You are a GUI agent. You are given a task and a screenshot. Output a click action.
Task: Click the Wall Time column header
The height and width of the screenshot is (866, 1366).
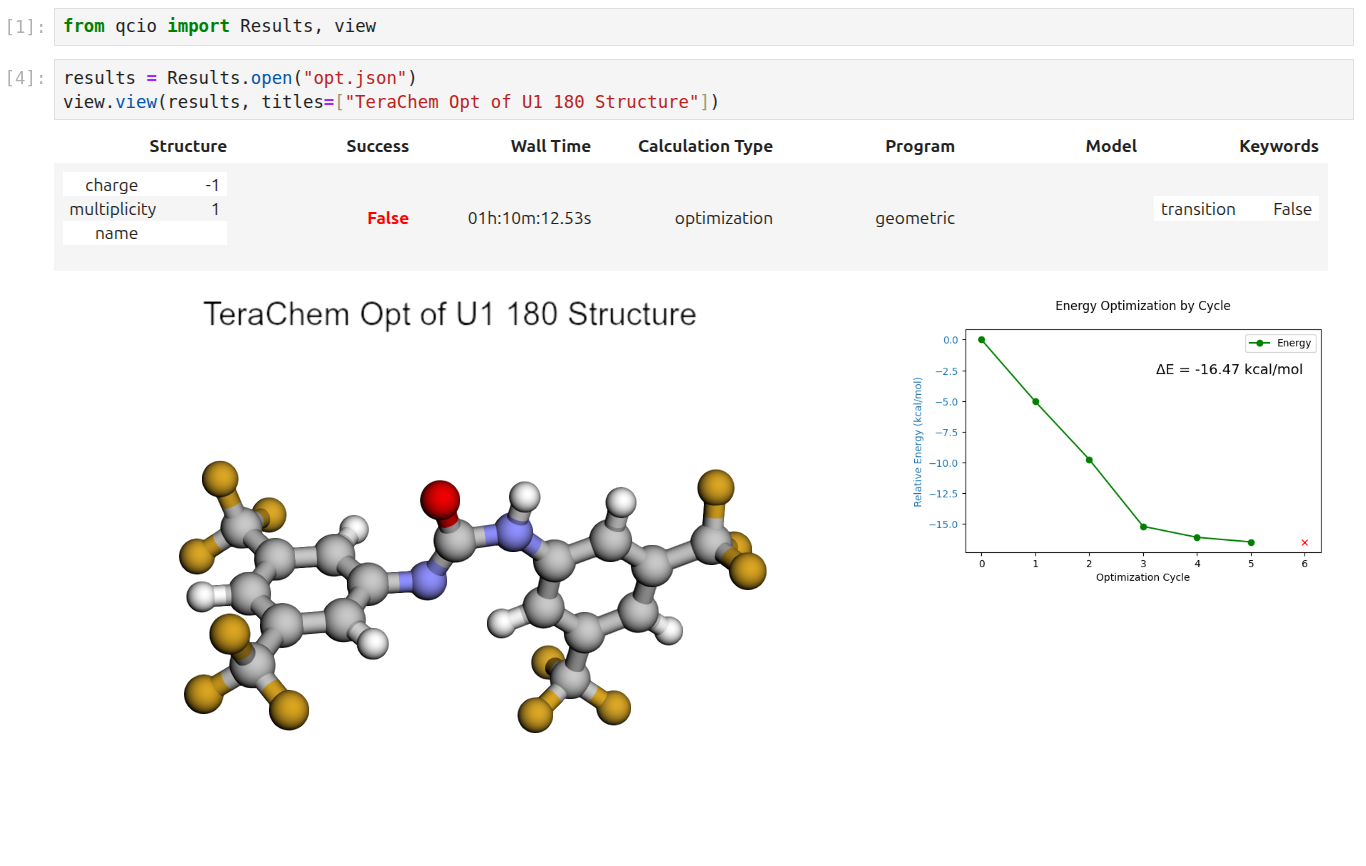(551, 146)
